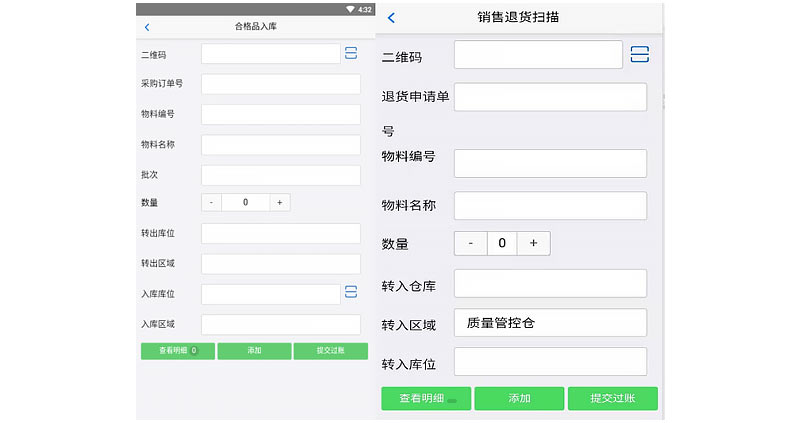Tap the 转出库位 input field

point(280,233)
